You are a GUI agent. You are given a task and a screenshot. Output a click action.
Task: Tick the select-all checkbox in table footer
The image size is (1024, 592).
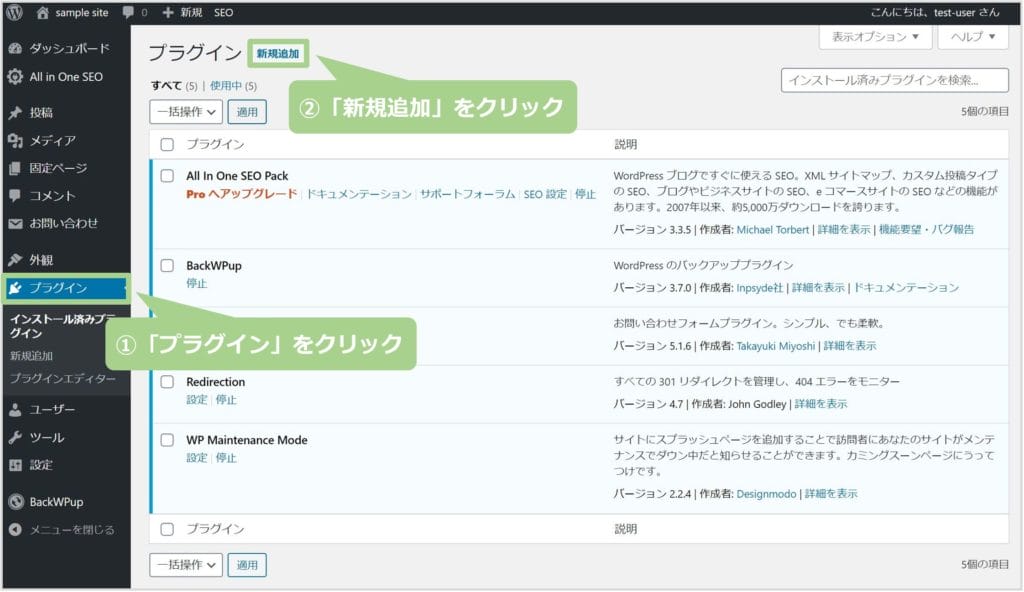coord(167,529)
